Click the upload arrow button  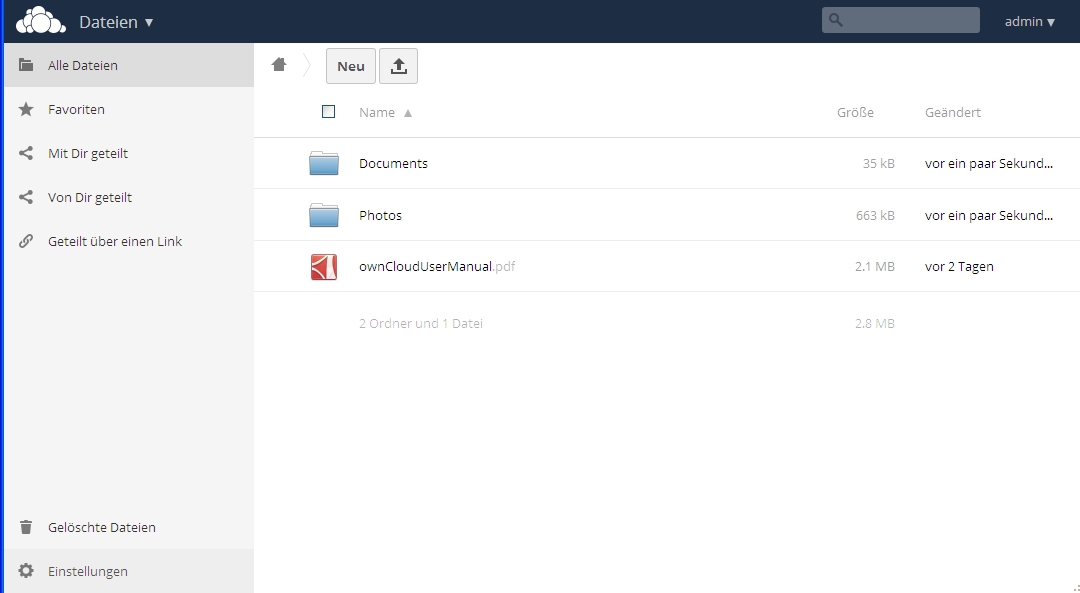(398, 66)
